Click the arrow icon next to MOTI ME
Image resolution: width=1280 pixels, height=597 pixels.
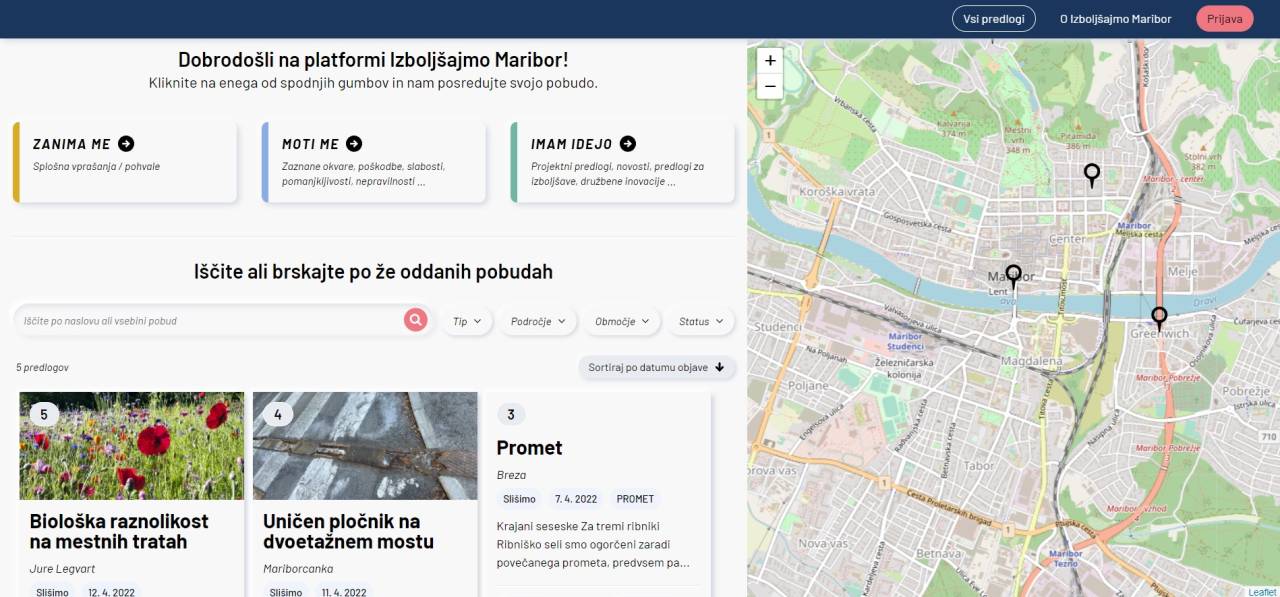coord(354,144)
